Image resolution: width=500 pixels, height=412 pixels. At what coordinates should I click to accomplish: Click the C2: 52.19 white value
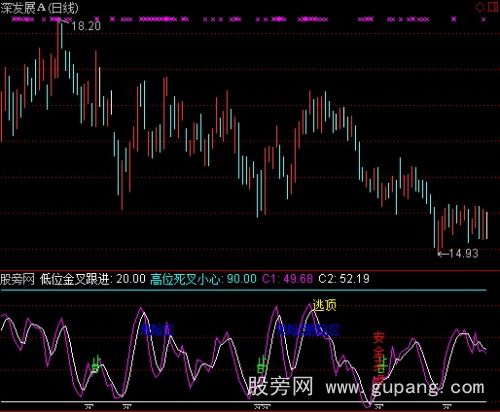coord(344,279)
